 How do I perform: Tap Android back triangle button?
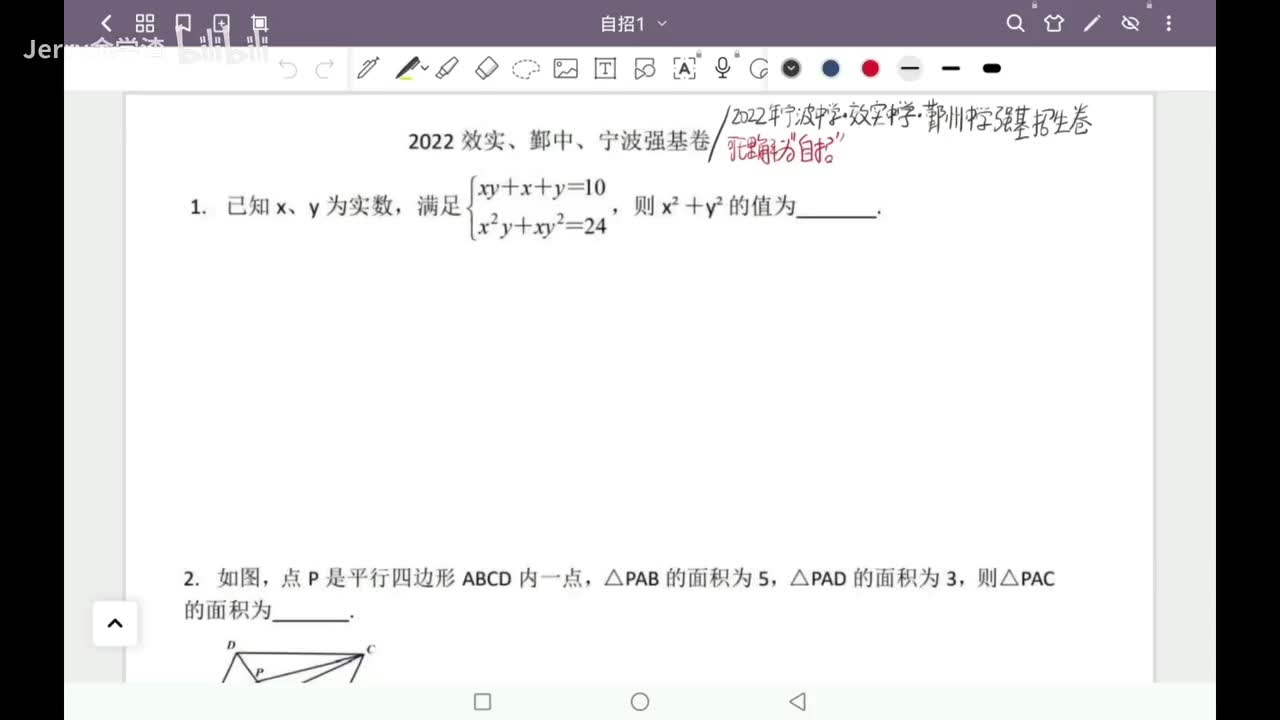pos(797,702)
